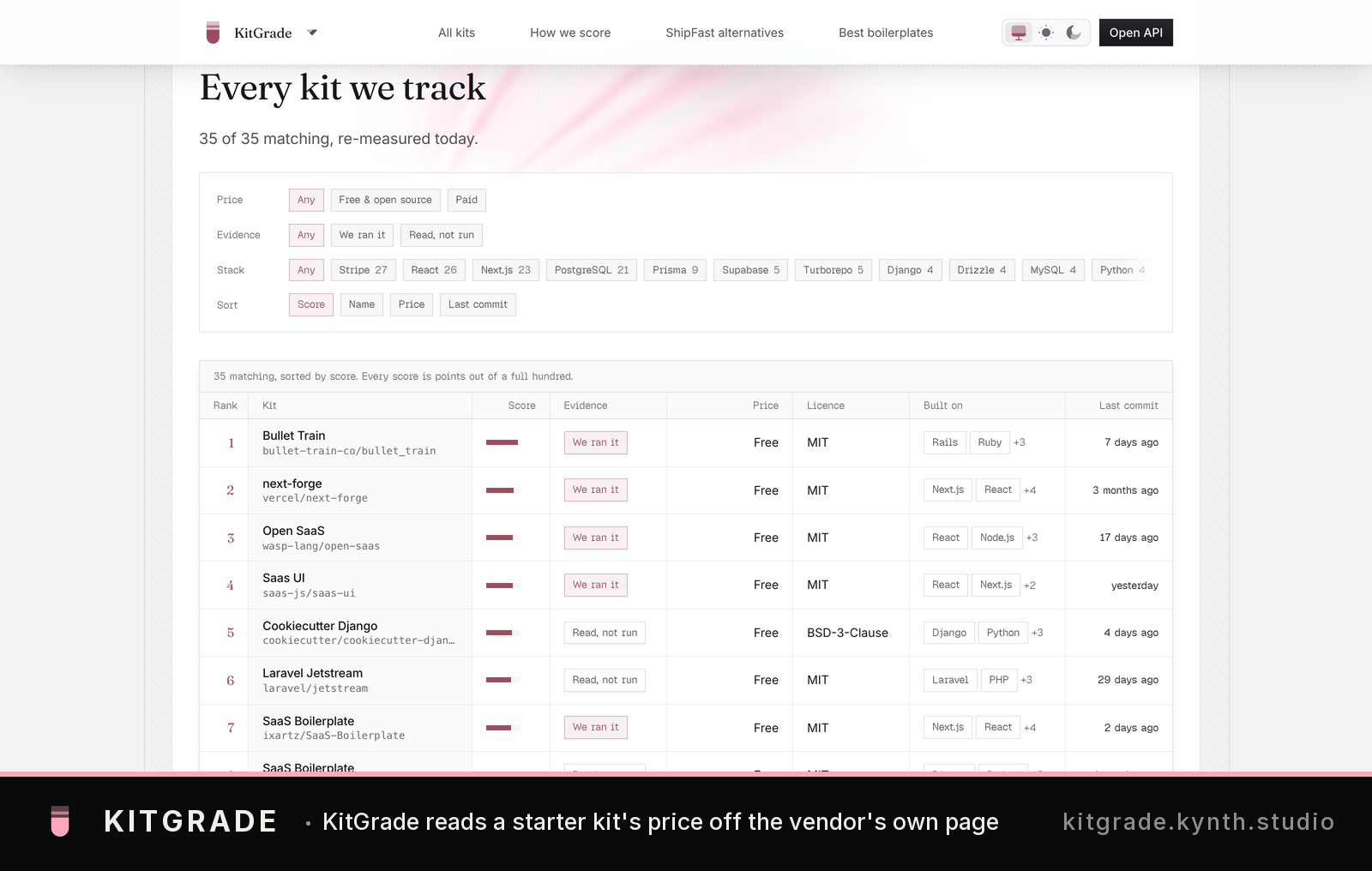The width and height of the screenshot is (1372, 871).
Task: Expand +3 stack tags for Open SaaS
Action: 1032,538
